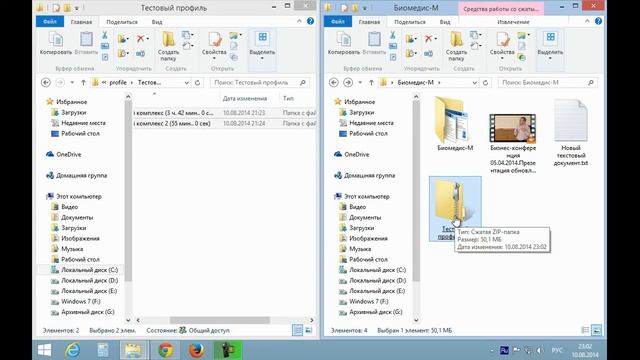
Task: Click in the Поиск: Тестовый профиль search field
Action: coord(260,82)
